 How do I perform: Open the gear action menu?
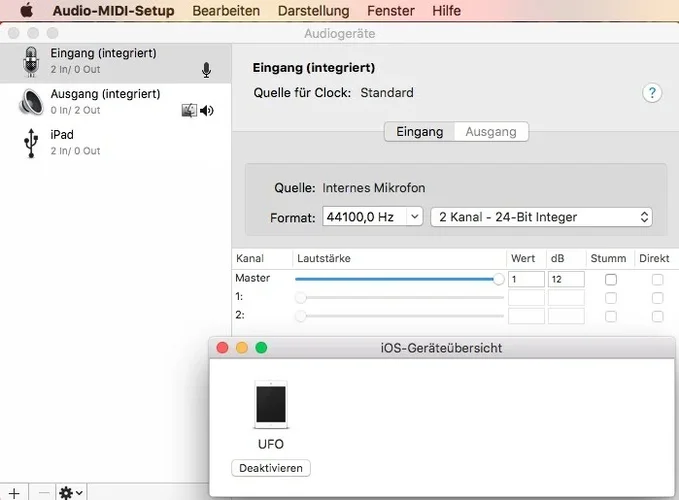[71, 493]
